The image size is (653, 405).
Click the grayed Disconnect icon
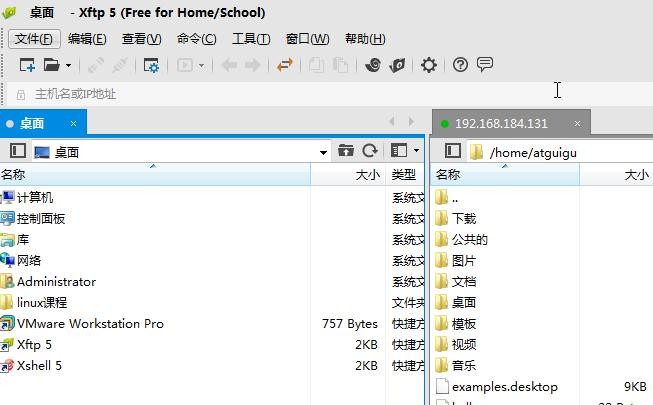(x=120, y=65)
